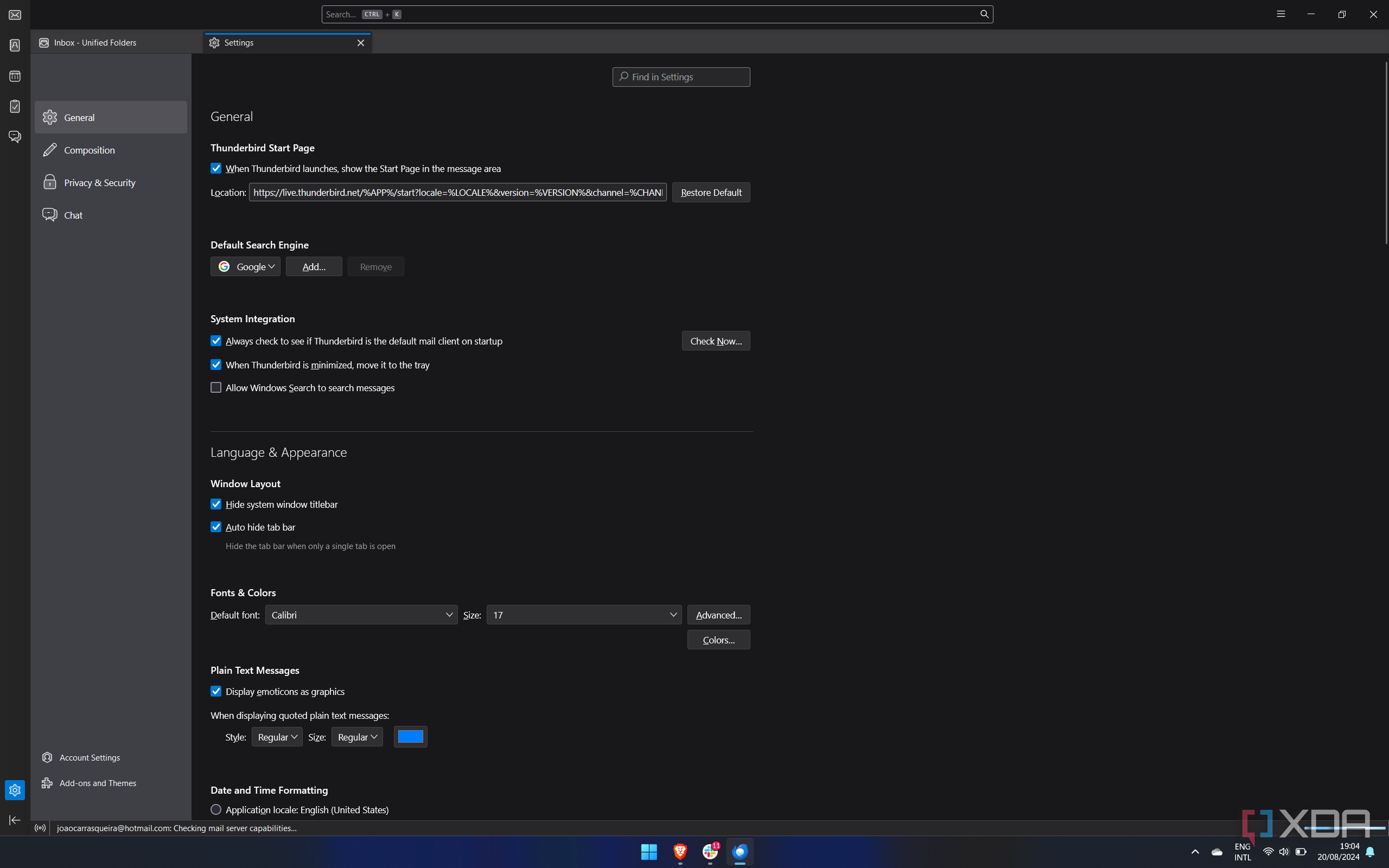Image resolution: width=1389 pixels, height=868 pixels.
Task: Open Brave browser from taskbar
Action: click(x=680, y=852)
